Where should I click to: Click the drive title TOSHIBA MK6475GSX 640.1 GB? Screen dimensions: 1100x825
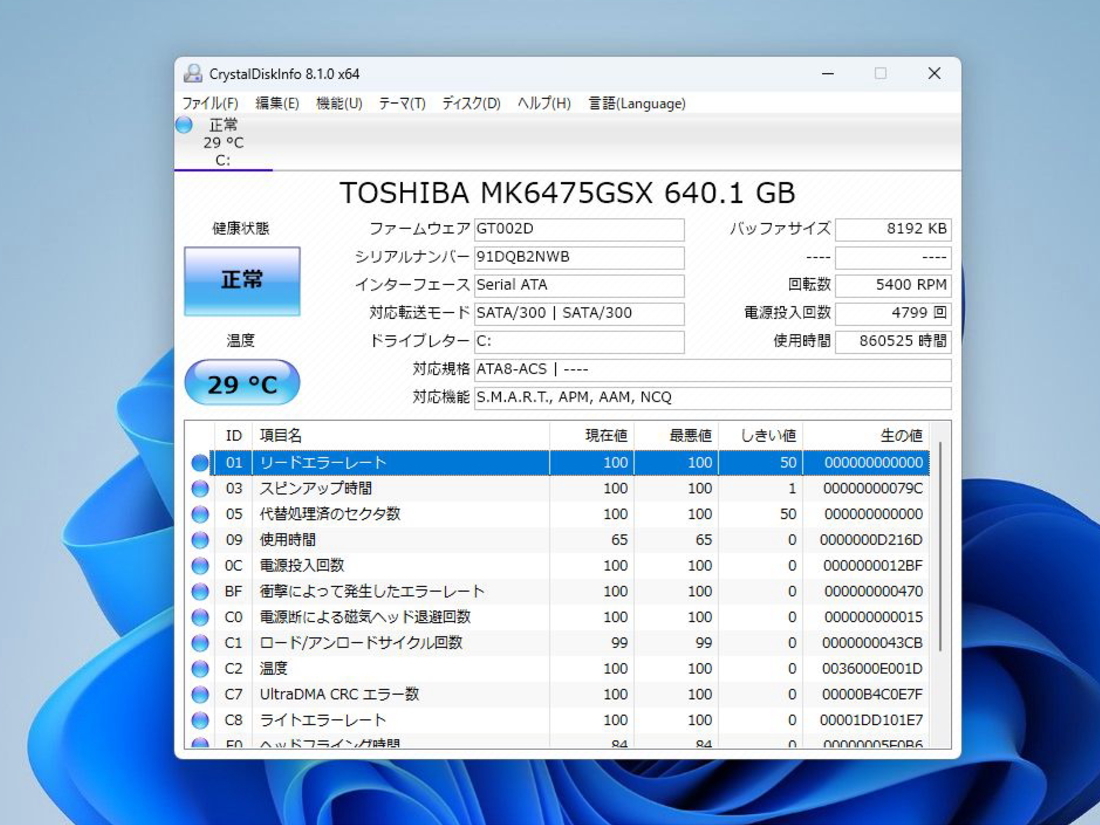pos(568,193)
